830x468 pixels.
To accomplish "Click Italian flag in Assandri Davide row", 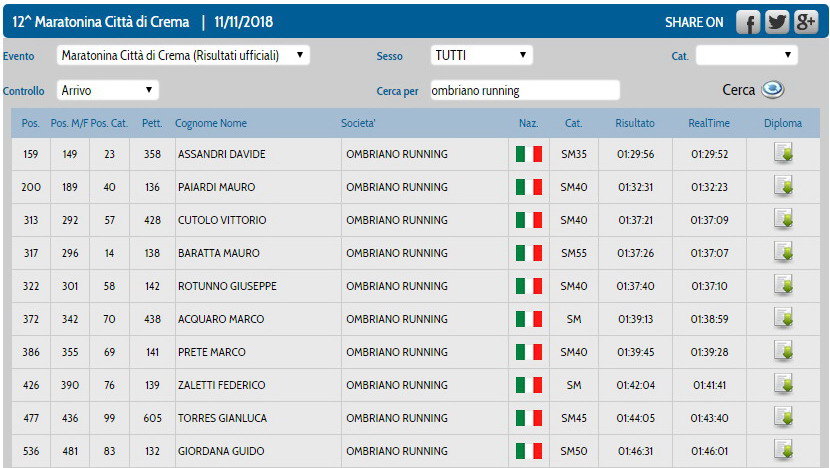I will pos(529,154).
